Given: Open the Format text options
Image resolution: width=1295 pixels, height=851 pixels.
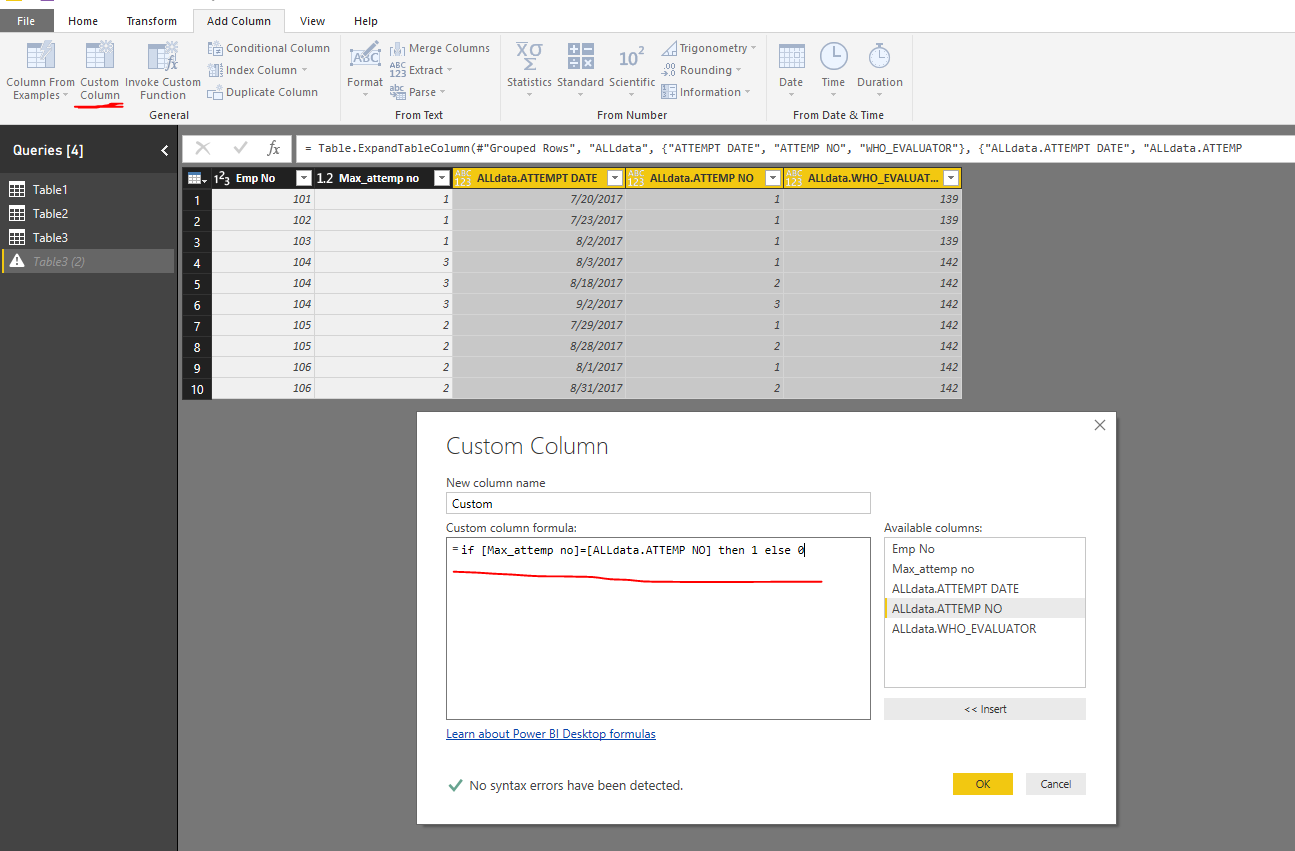Looking at the screenshot, I should 365,70.
